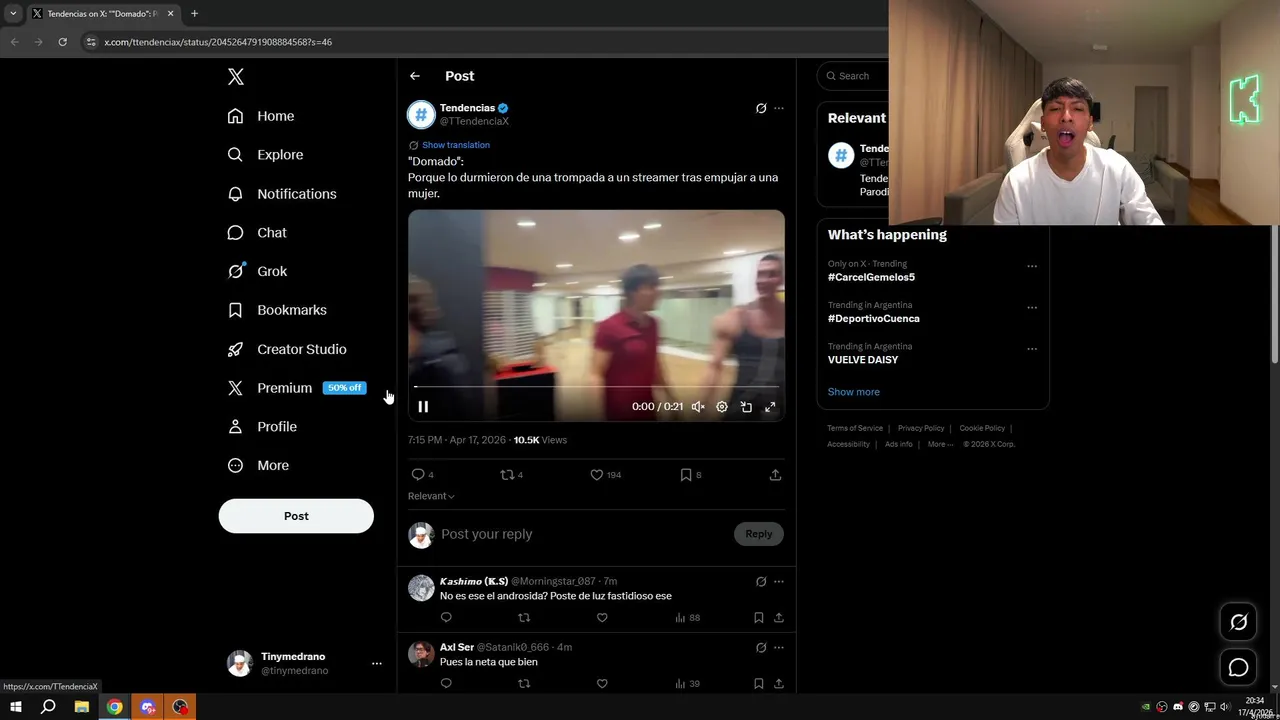Open the floating Grok button

(x=1238, y=622)
